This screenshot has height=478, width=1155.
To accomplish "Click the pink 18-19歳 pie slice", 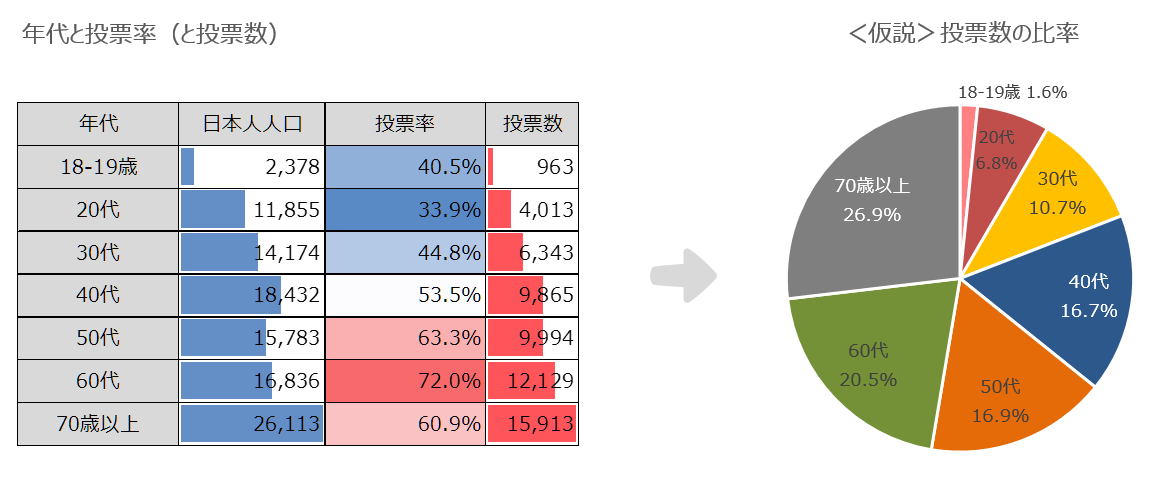I will pos(967,120).
